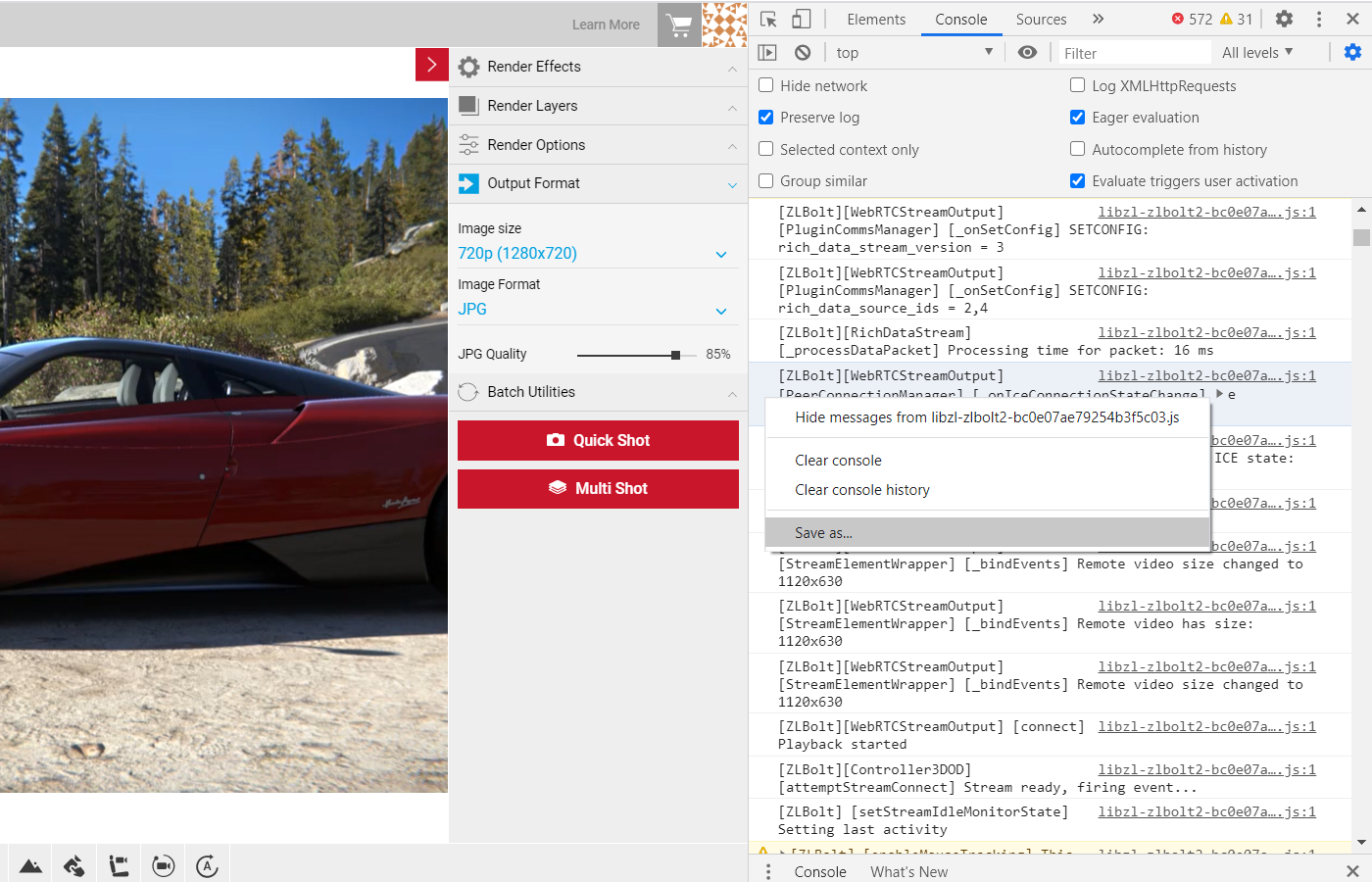The width and height of the screenshot is (1372, 882).
Task: Click the orange patterned user avatar
Action: (725, 24)
